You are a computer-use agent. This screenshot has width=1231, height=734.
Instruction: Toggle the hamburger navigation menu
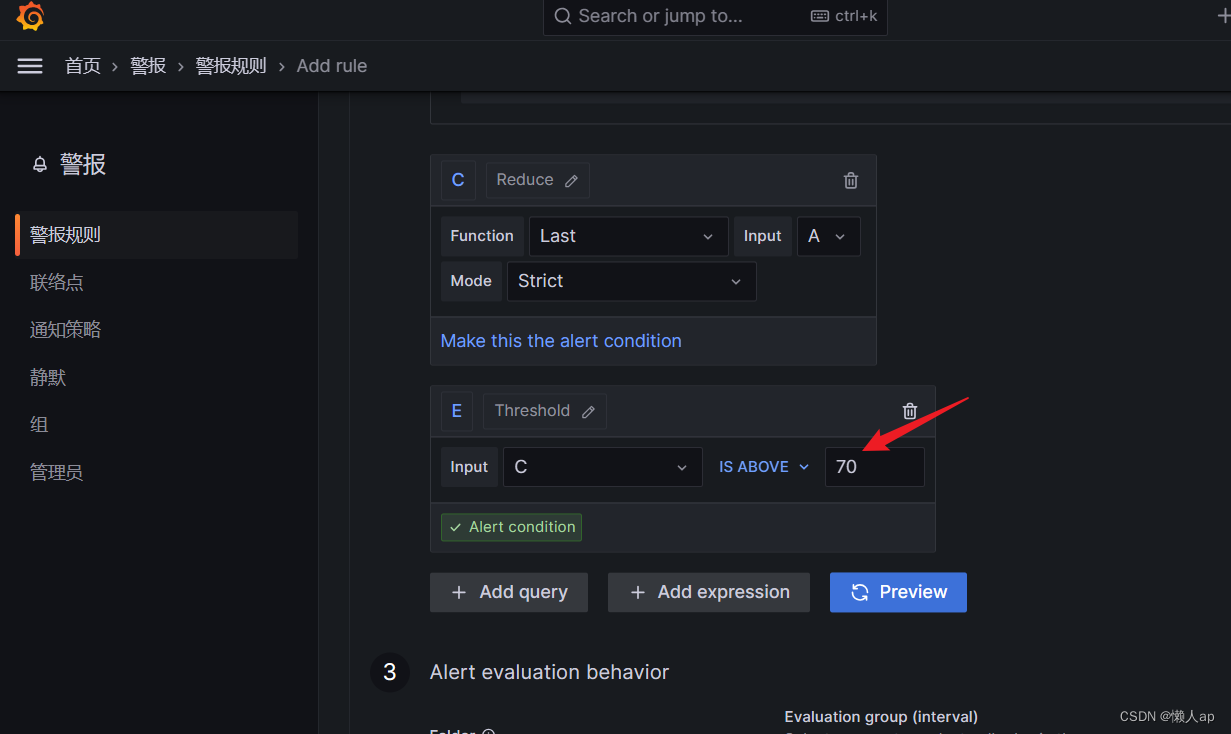30,66
